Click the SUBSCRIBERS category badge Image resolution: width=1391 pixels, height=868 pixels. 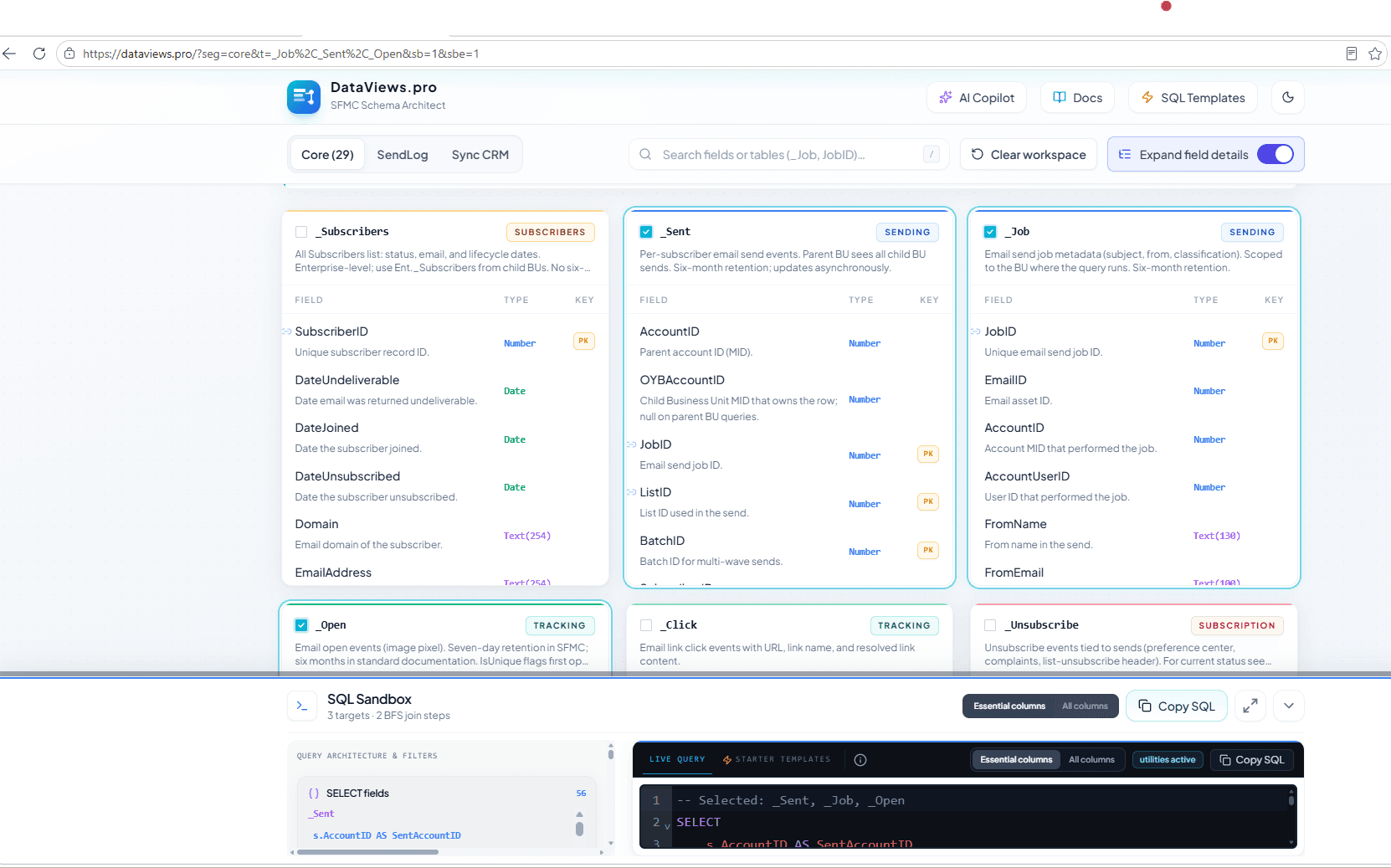coord(550,232)
